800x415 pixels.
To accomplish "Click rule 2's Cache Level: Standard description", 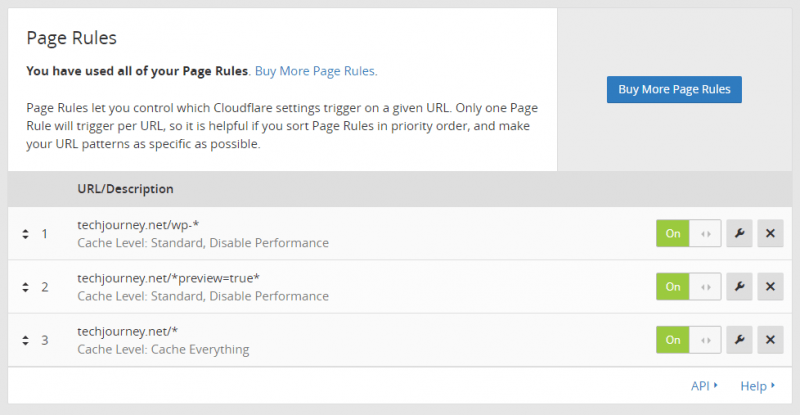I will click(x=203, y=296).
